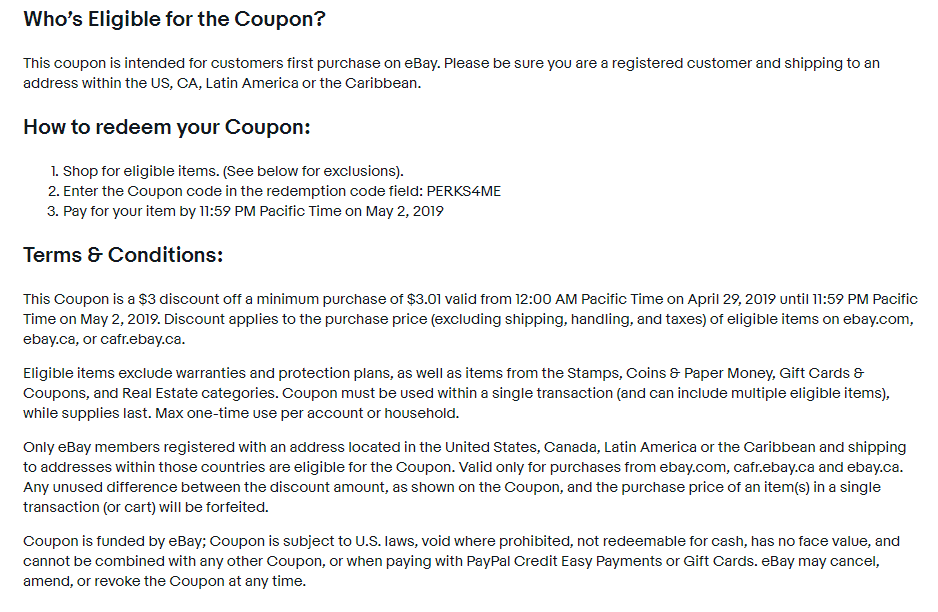The width and height of the screenshot is (938, 612).
Task: Click 'Coupon is funded by eBay' sentence
Action: point(113,541)
